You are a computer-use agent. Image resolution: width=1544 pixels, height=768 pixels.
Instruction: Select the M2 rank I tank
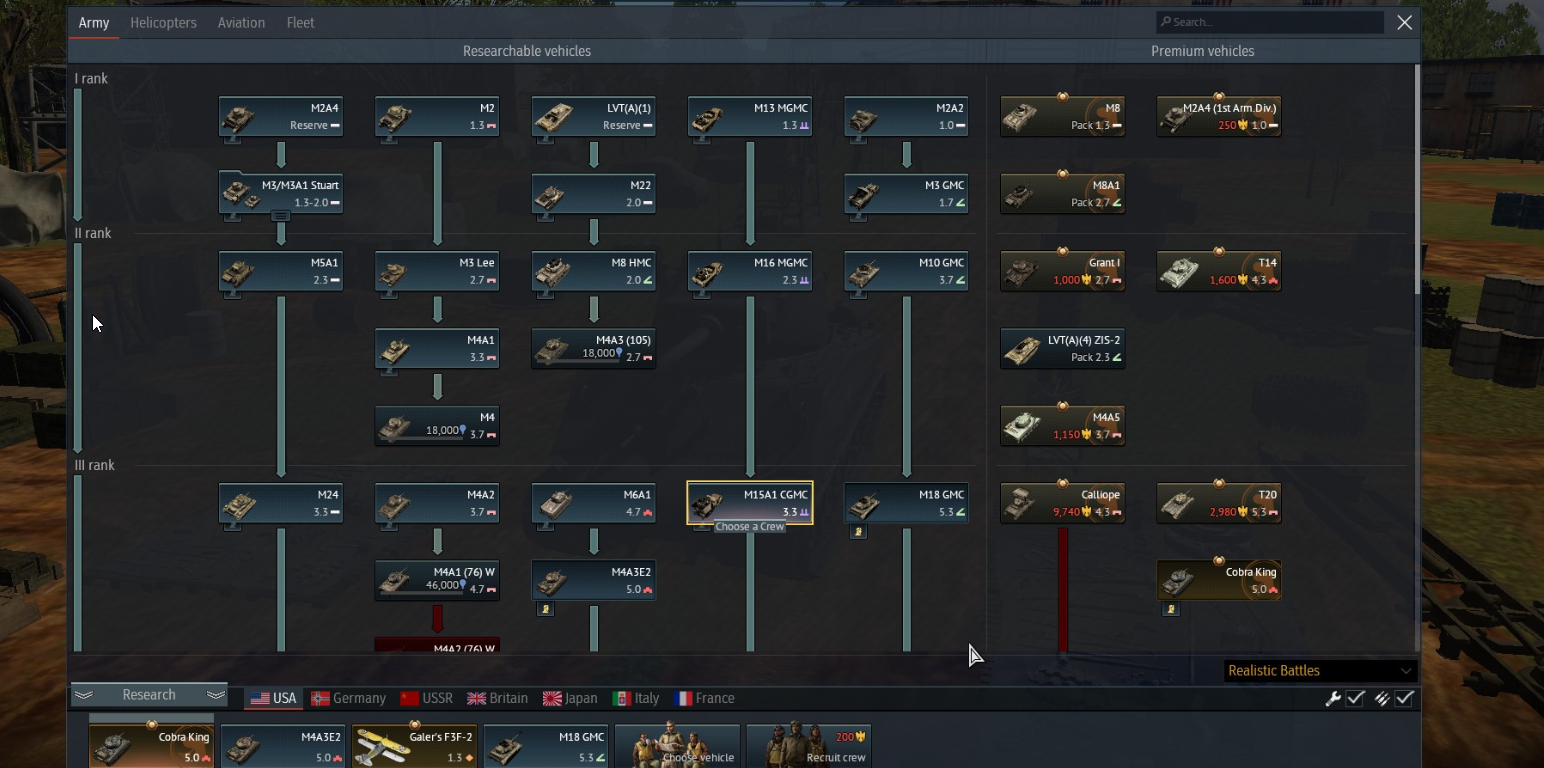(437, 117)
